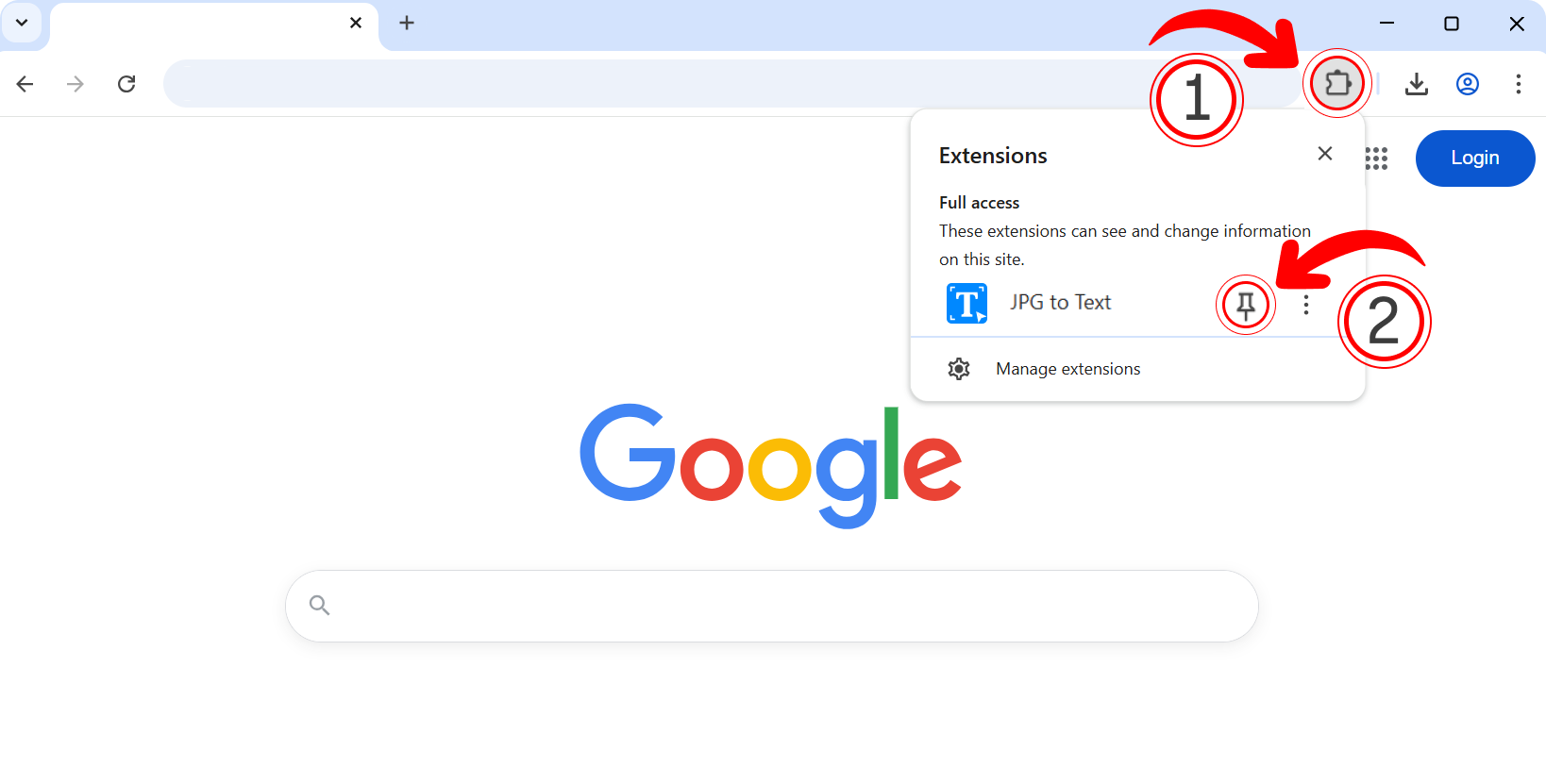This screenshot has height=784, width=1546.
Task: Click the magnifier icon in search box
Action: 320,605
